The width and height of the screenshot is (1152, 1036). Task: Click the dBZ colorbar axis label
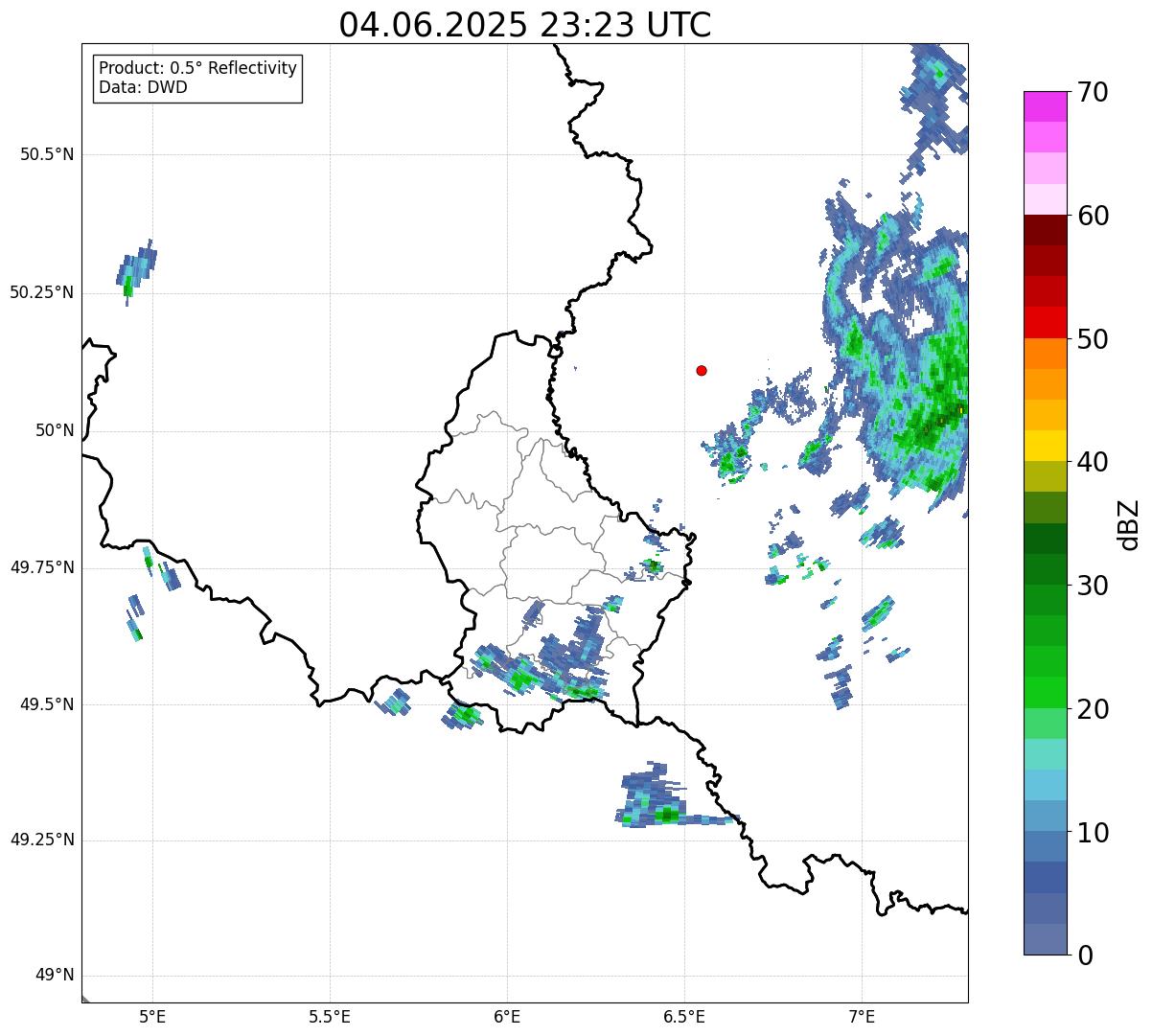coord(1129,523)
